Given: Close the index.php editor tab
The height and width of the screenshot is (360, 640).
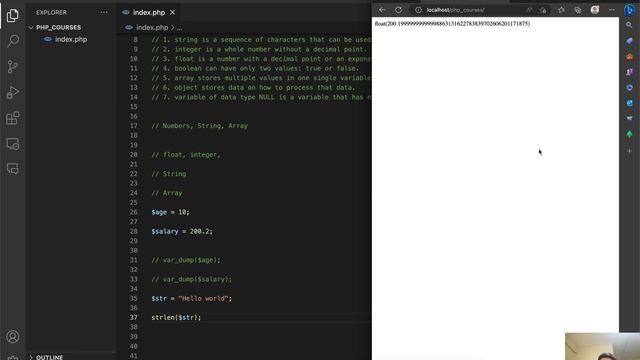Looking at the screenshot, I should (173, 13).
